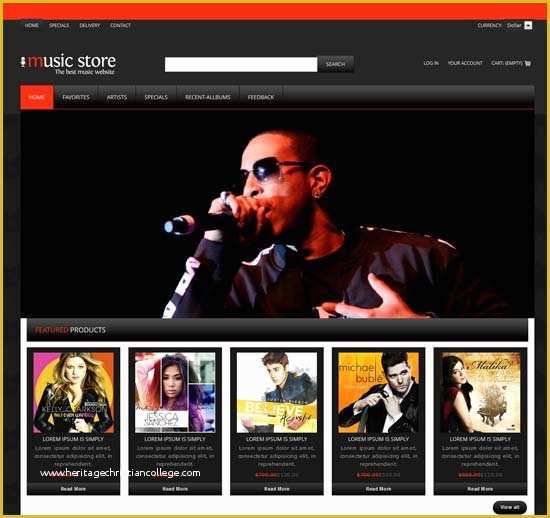Click Read More under Kelly Clarkson album

73,489
